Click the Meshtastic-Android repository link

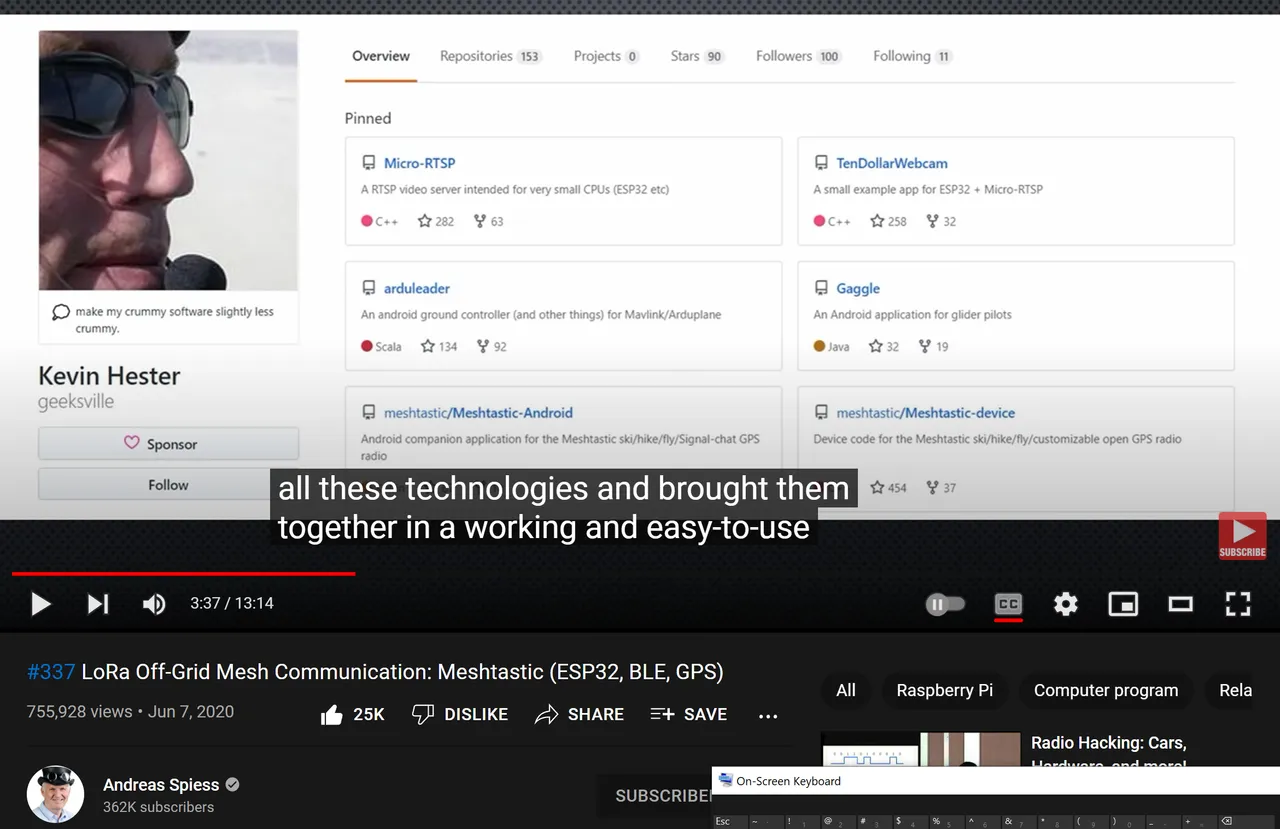478,413
